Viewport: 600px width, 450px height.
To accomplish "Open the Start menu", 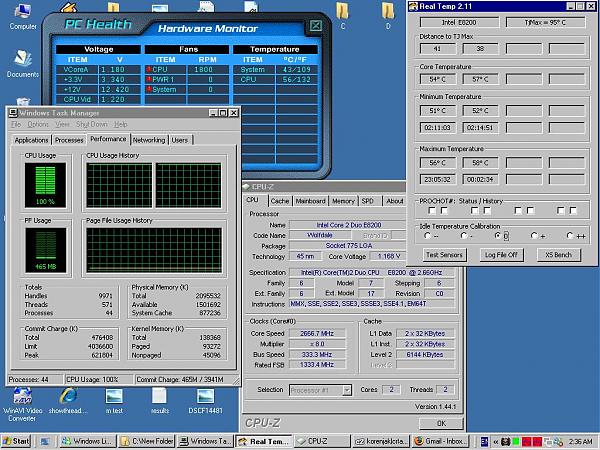I will (x=16, y=441).
